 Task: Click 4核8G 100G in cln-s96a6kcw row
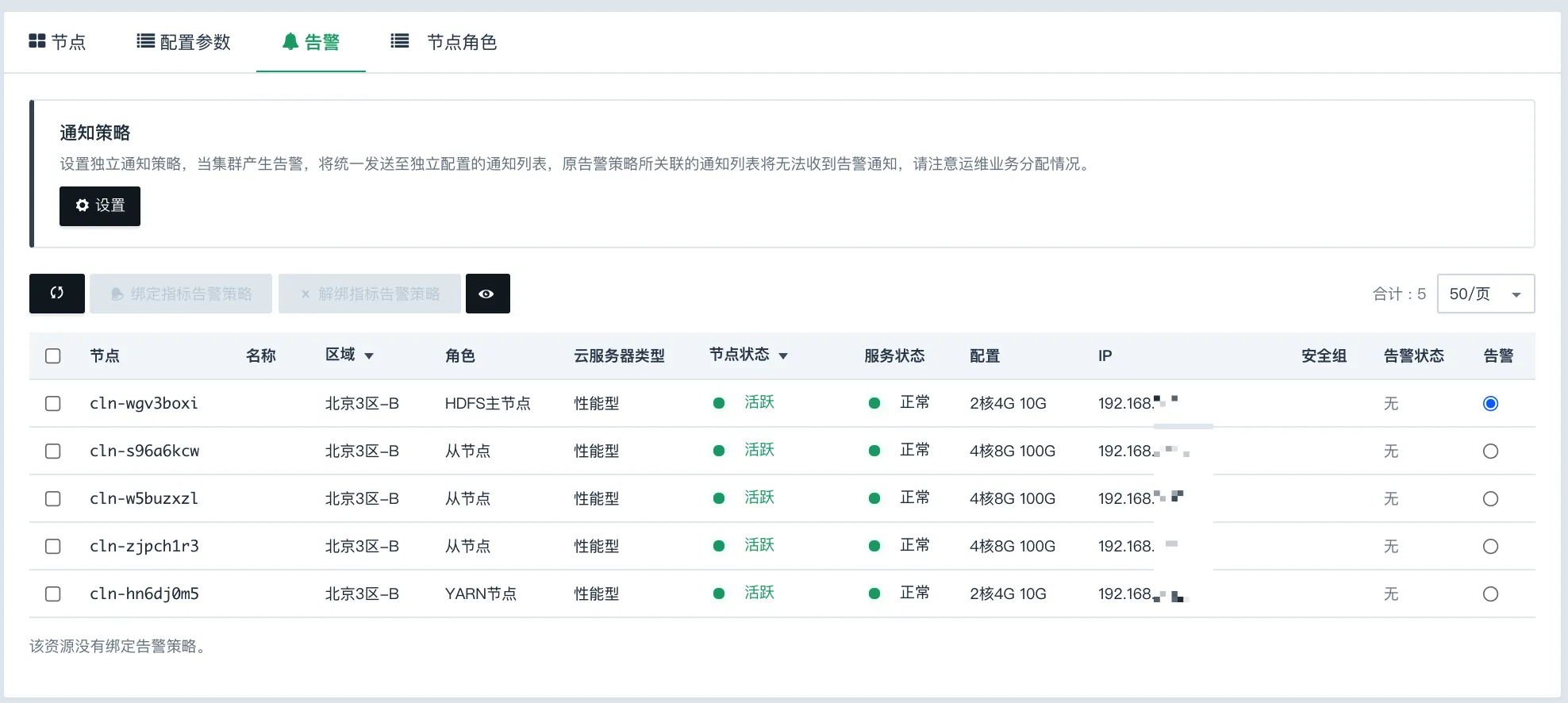click(x=1013, y=451)
